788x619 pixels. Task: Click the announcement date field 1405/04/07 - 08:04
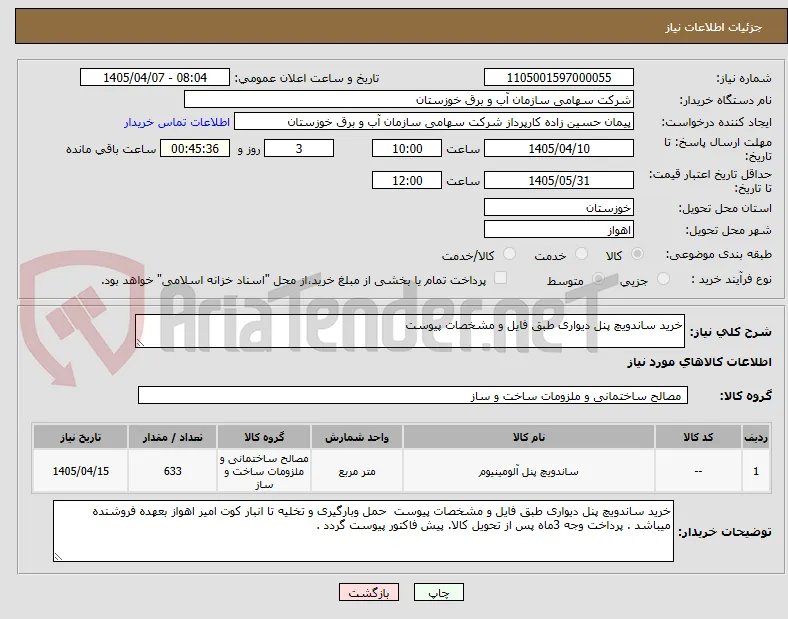coord(155,77)
